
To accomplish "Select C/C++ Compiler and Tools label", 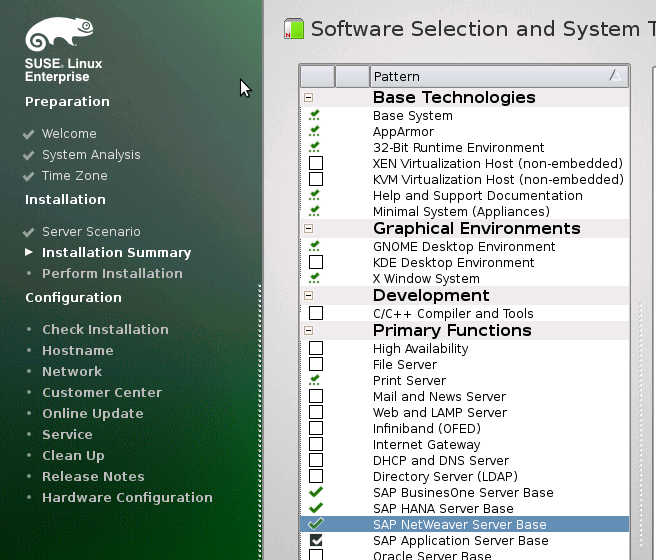I will [x=453, y=314].
